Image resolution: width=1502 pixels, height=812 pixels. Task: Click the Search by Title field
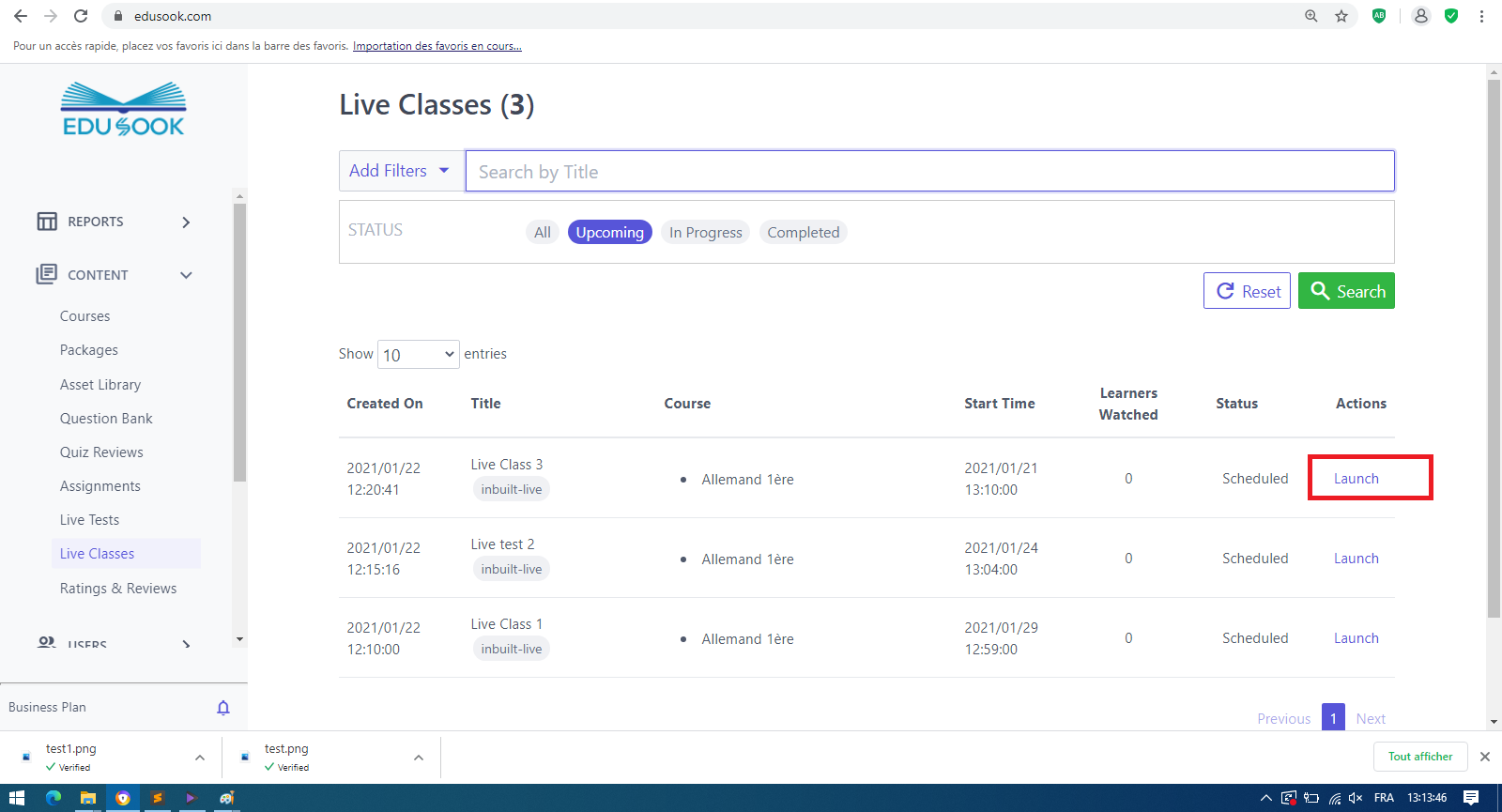(x=929, y=172)
